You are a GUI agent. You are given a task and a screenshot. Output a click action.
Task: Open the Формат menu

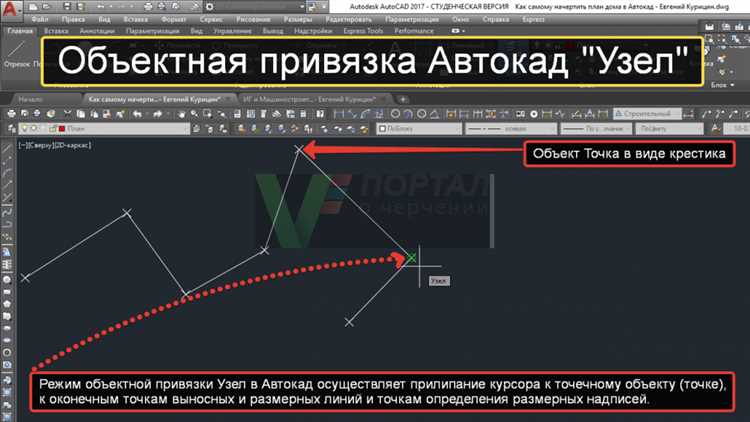tap(173, 20)
